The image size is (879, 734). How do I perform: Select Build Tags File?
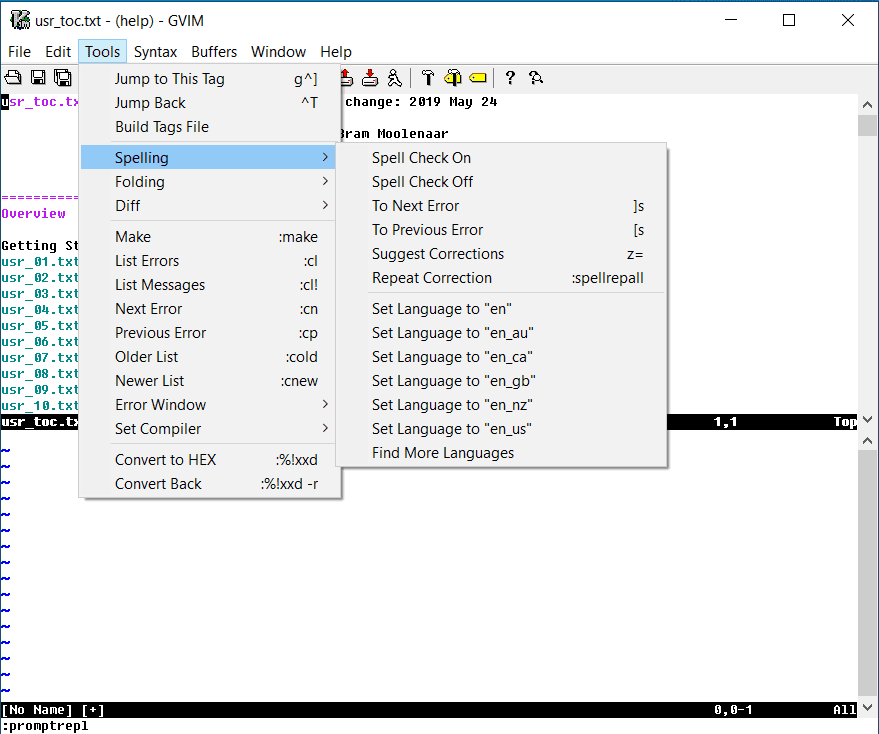tap(208, 127)
